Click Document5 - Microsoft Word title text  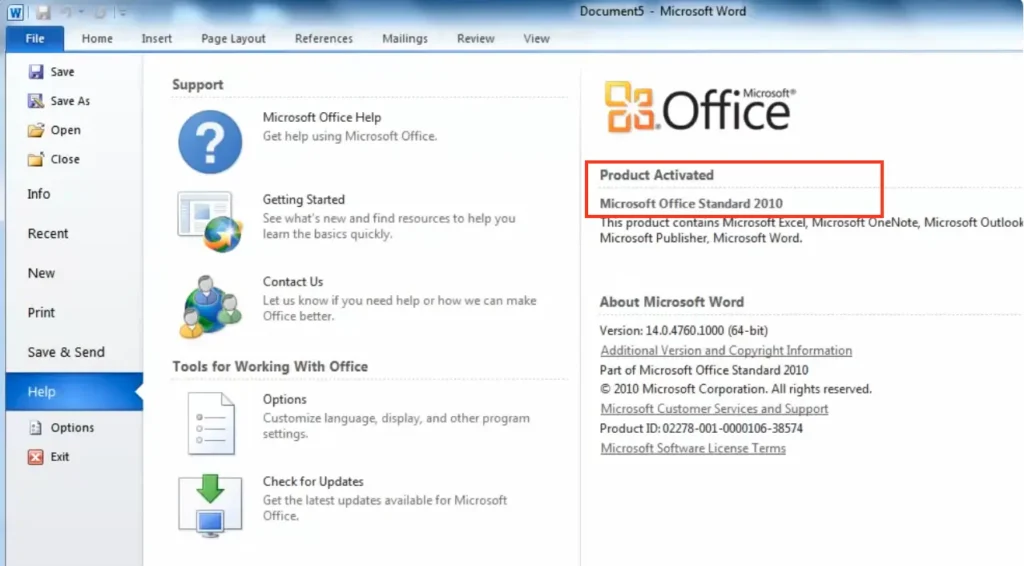(x=663, y=11)
